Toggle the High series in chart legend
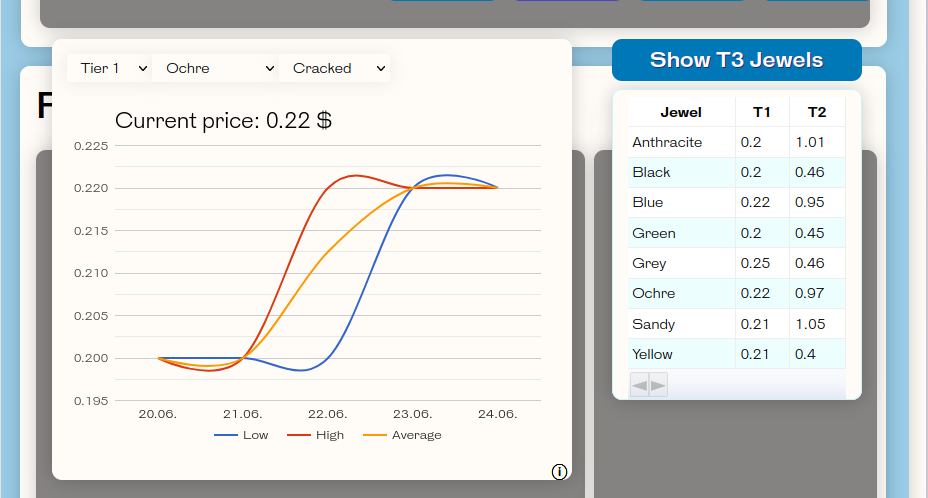Image resolution: width=928 pixels, height=498 pixels. 316,435
